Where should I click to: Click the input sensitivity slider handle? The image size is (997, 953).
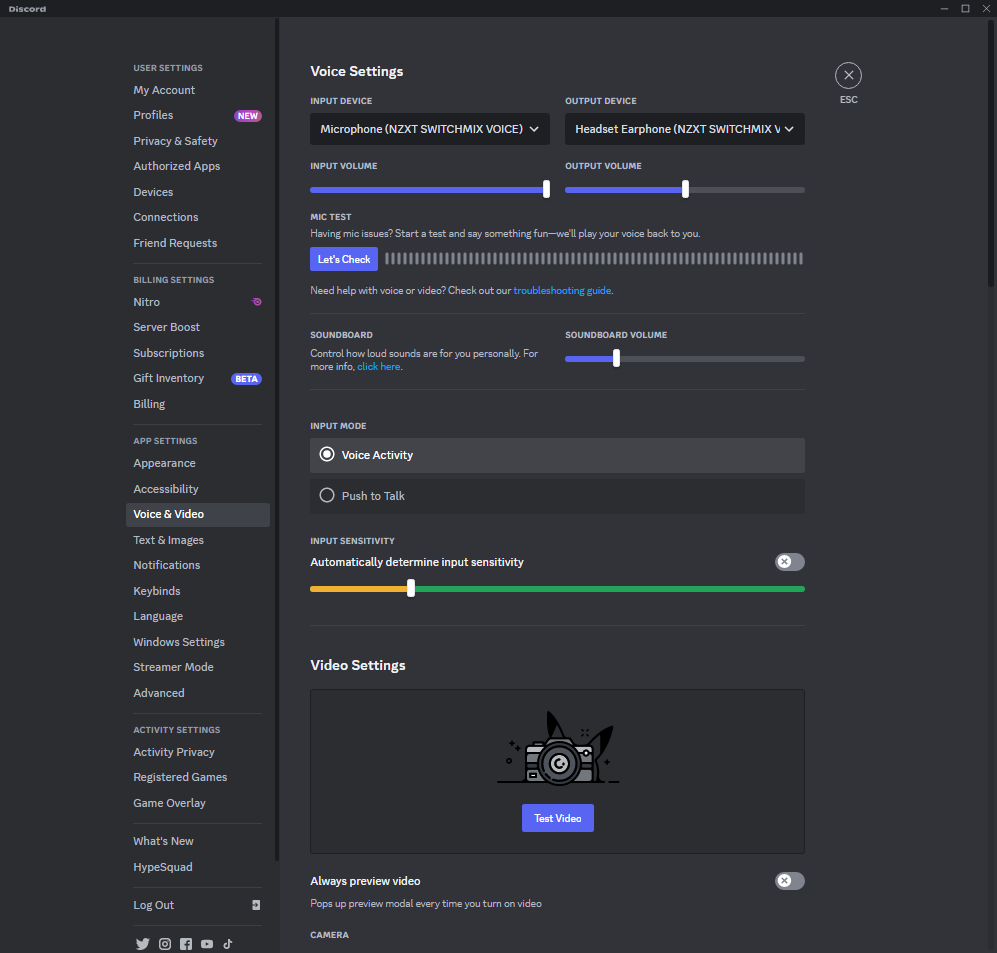tap(411, 588)
